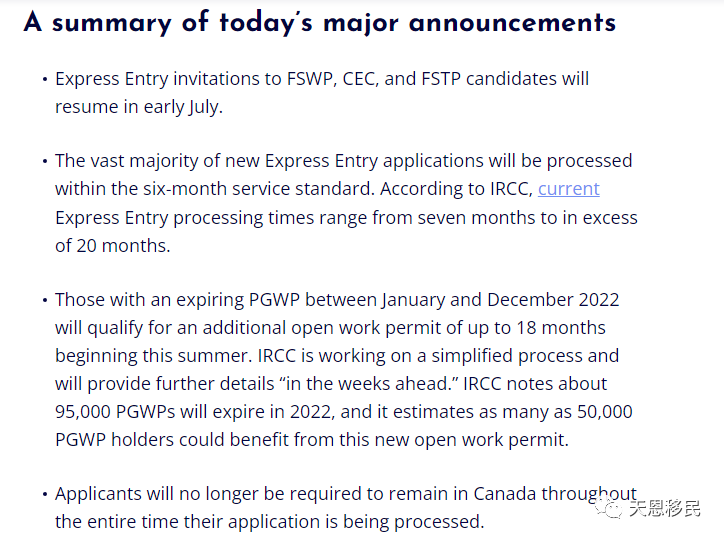Click the "A summary of today's major announcements" heading
The image size is (724, 540).
point(320,22)
